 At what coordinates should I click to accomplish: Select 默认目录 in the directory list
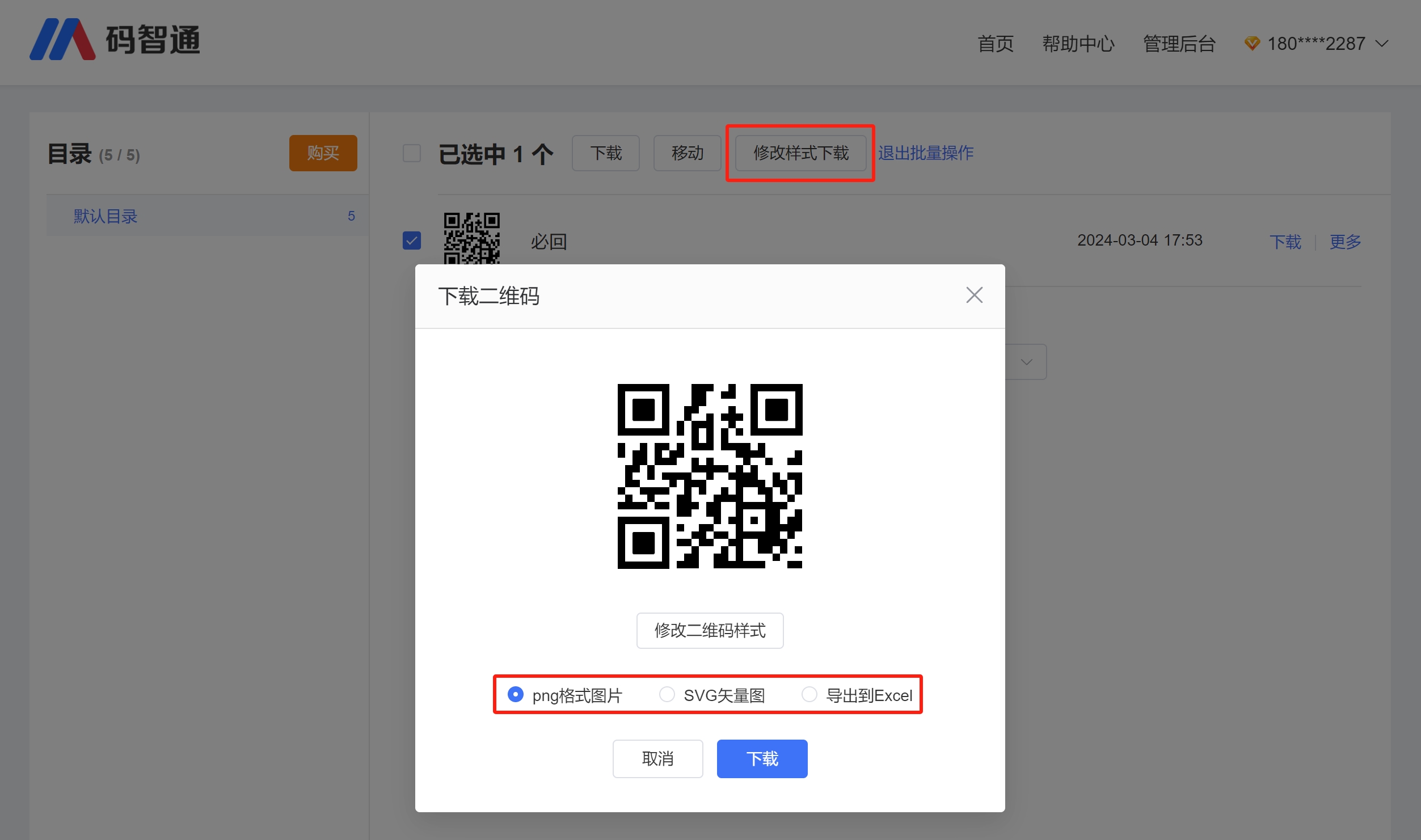pyautogui.click(x=106, y=216)
